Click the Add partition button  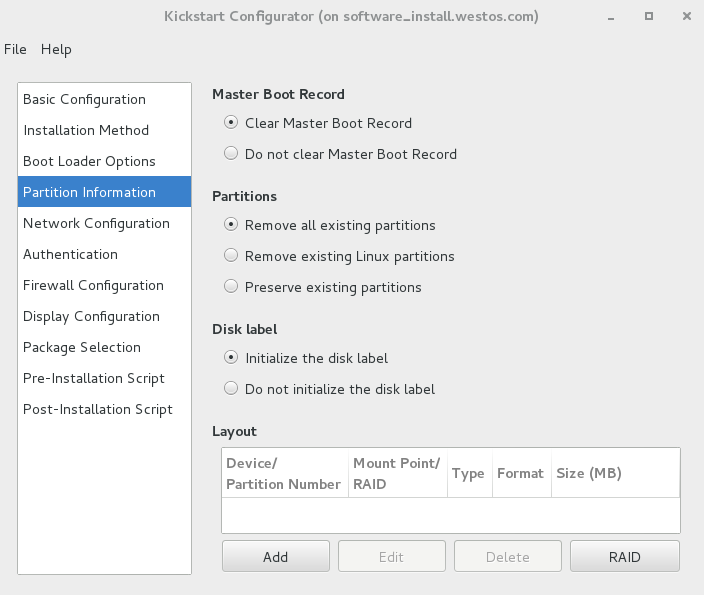tap(276, 556)
